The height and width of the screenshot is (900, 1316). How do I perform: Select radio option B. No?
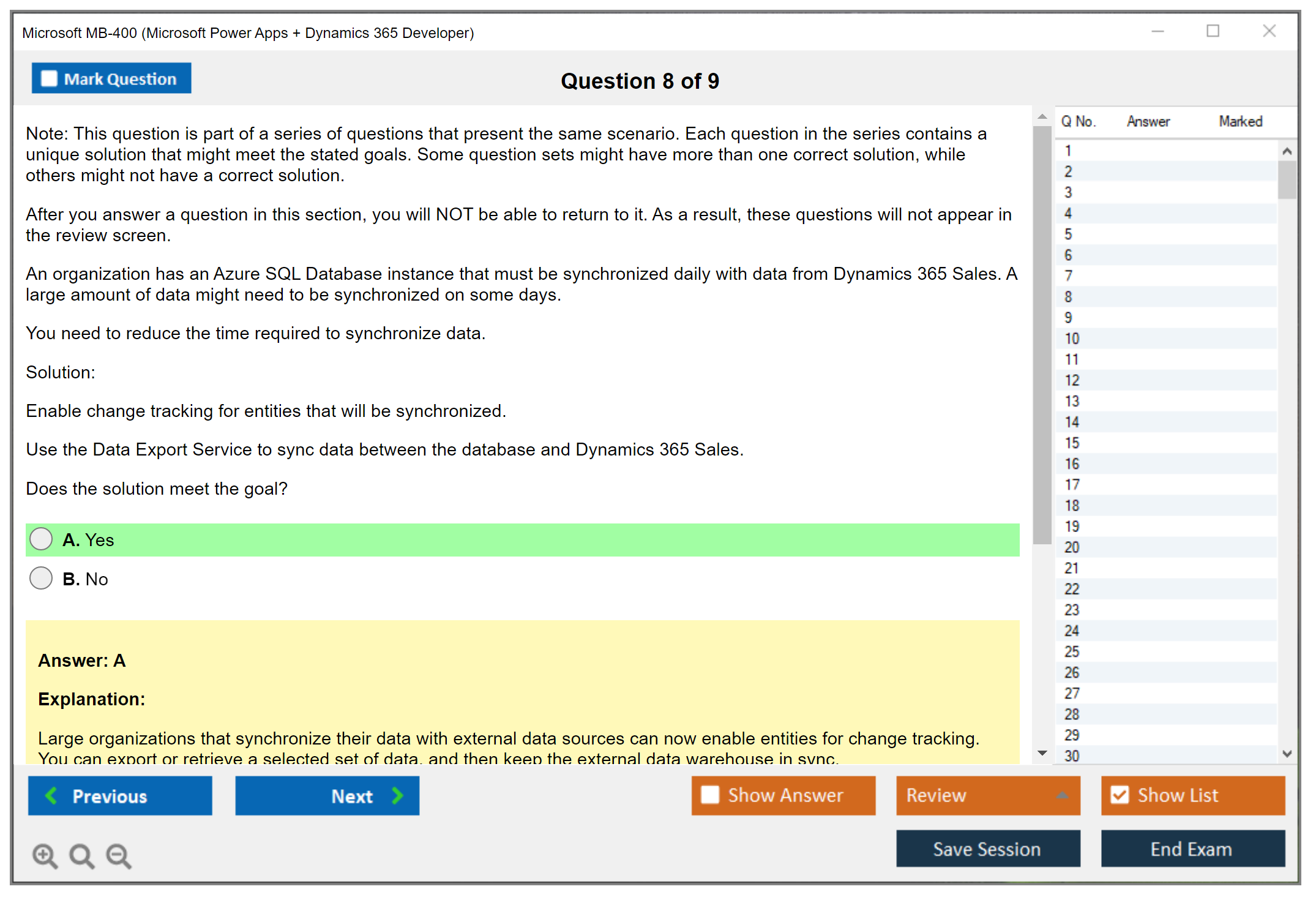(41, 578)
